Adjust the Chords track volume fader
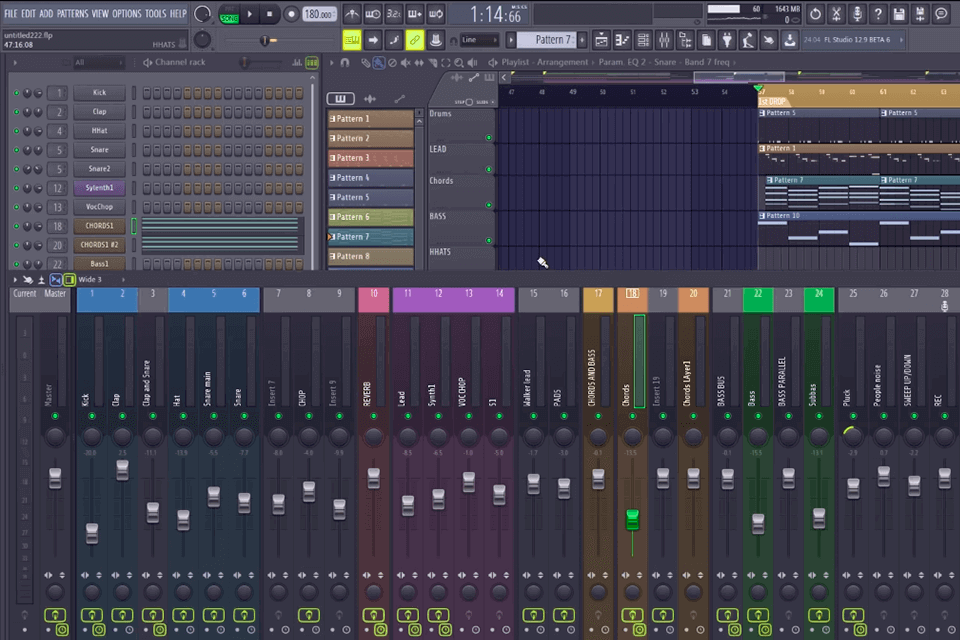Viewport: 960px width, 640px height. (x=631, y=517)
